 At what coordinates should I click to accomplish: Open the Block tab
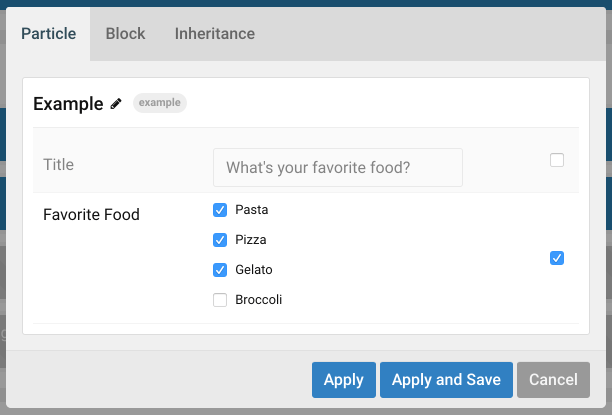pyautogui.click(x=125, y=33)
